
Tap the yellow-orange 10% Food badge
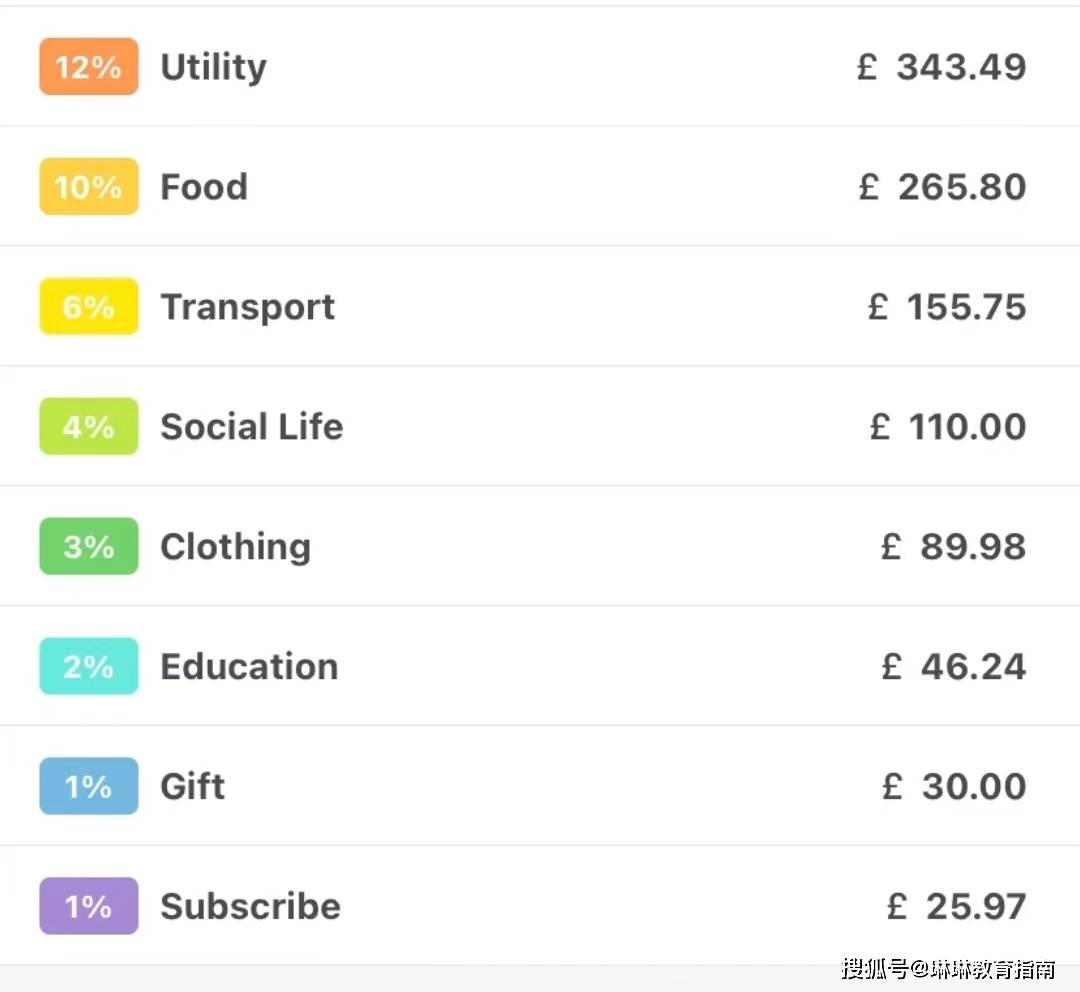89,187
